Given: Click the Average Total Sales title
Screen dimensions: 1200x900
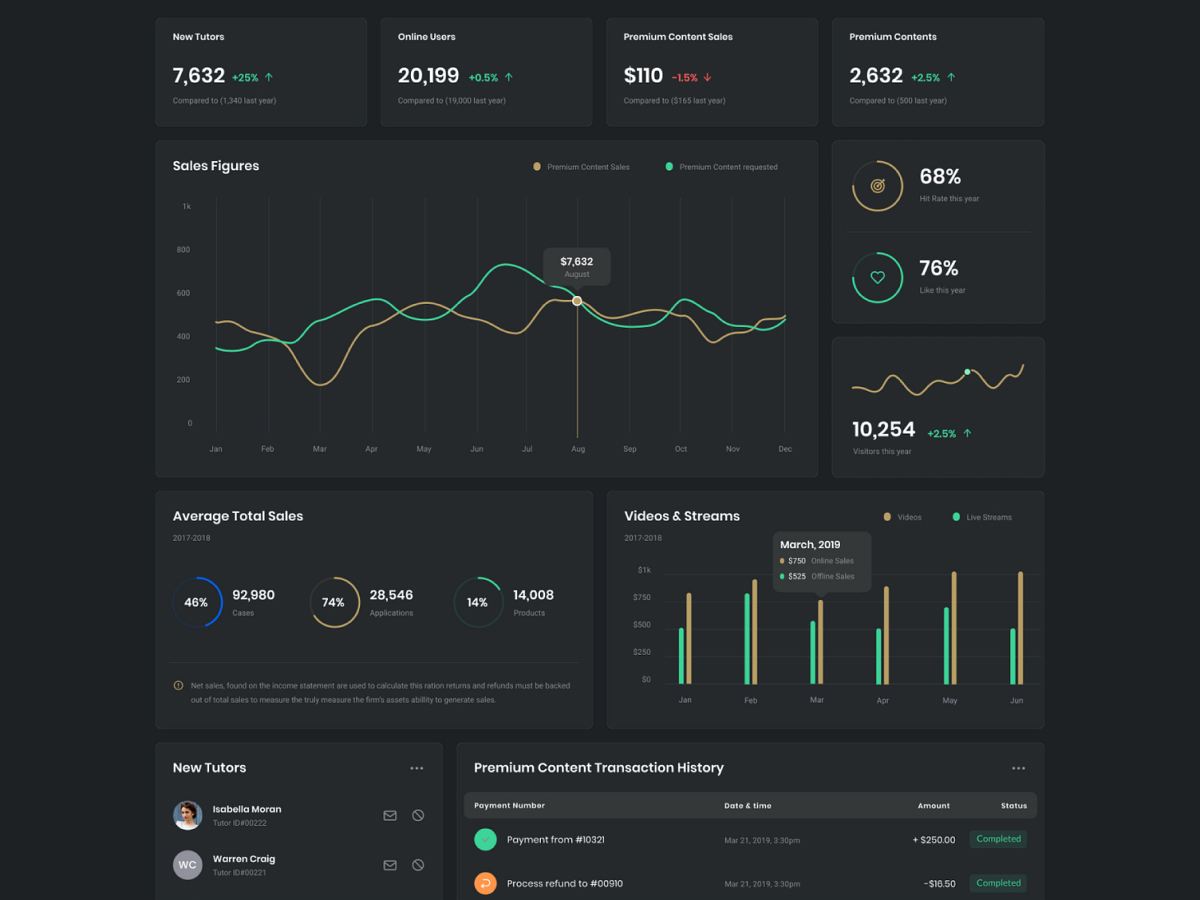Looking at the screenshot, I should tap(238, 516).
